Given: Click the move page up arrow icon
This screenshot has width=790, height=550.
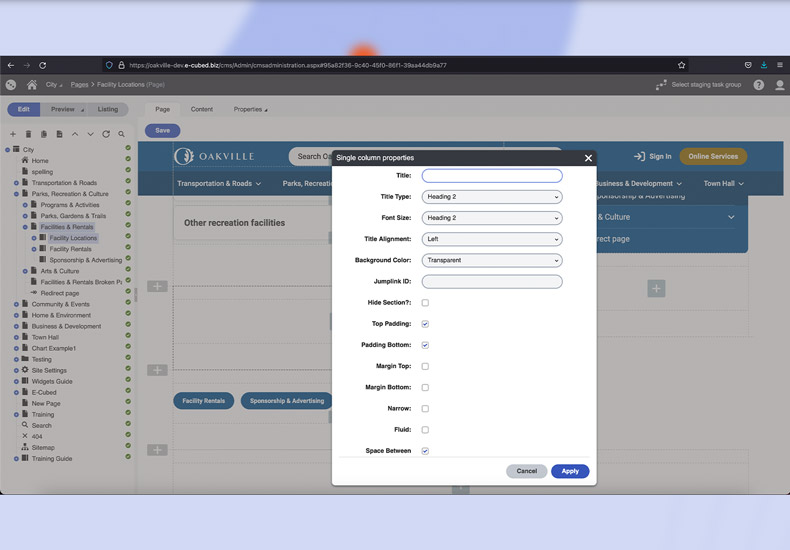Looking at the screenshot, I should [75, 134].
